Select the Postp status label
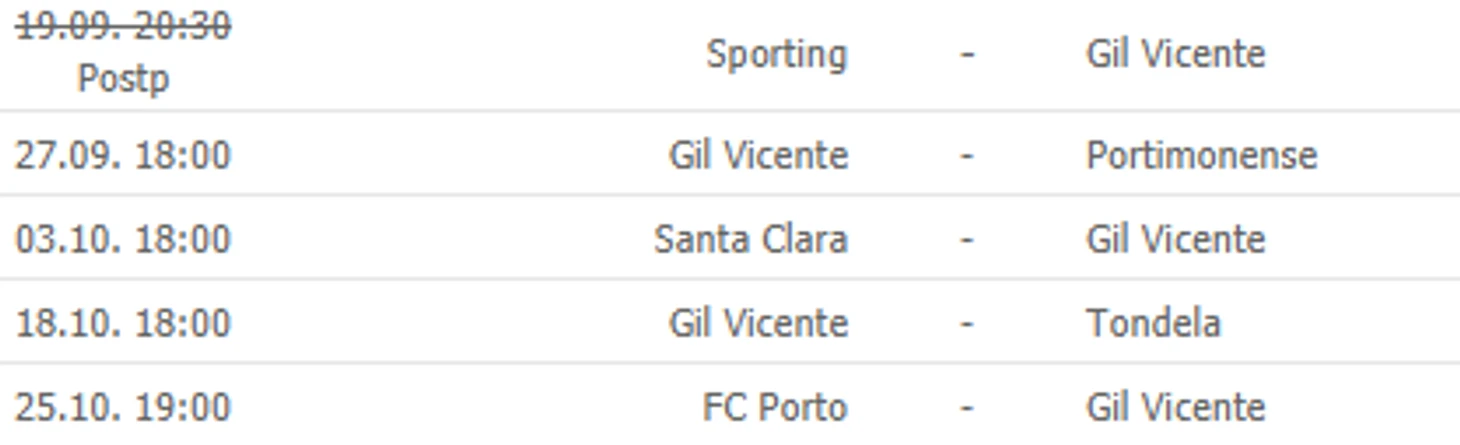 pos(123,79)
